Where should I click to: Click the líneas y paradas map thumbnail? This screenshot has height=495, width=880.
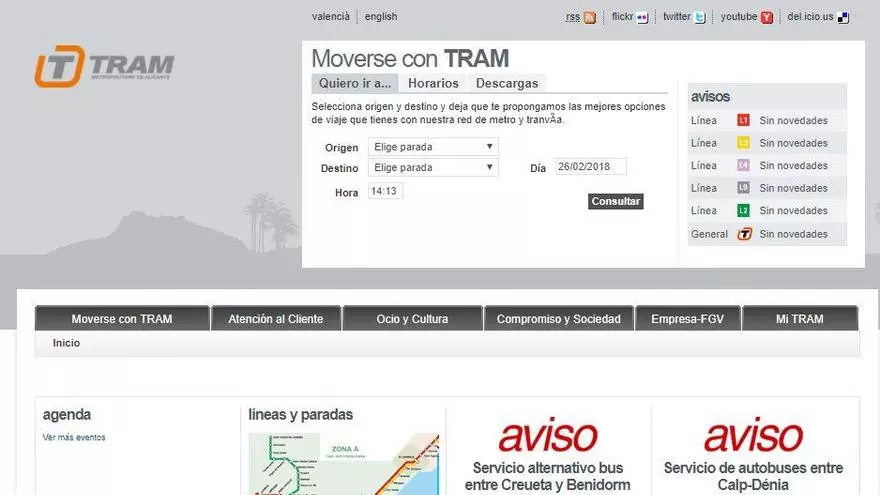point(343,464)
